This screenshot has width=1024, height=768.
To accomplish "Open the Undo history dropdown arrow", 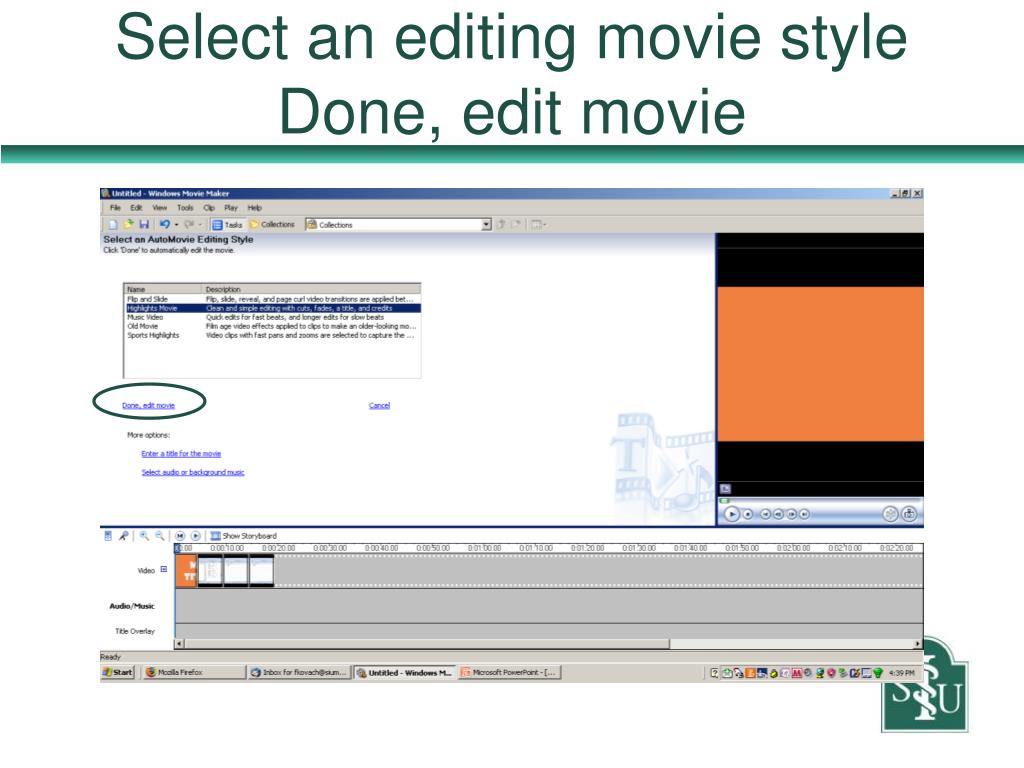I will [176, 225].
